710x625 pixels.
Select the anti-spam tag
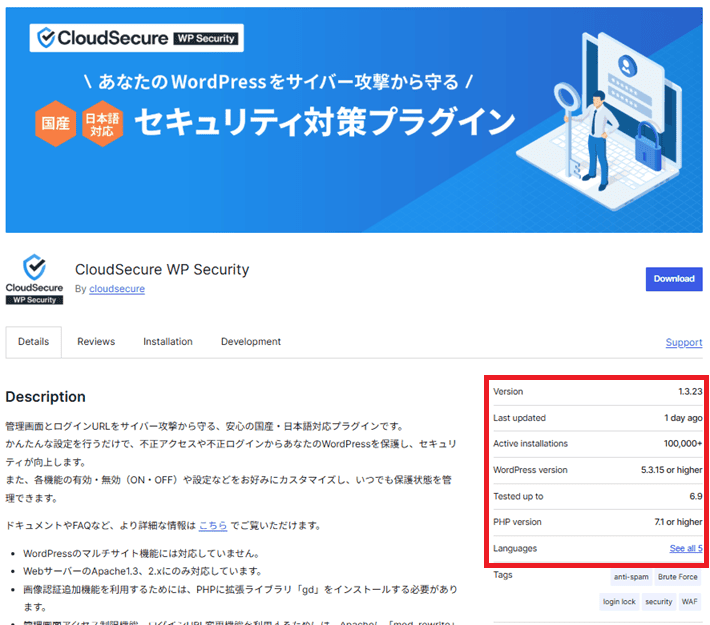tap(631, 577)
